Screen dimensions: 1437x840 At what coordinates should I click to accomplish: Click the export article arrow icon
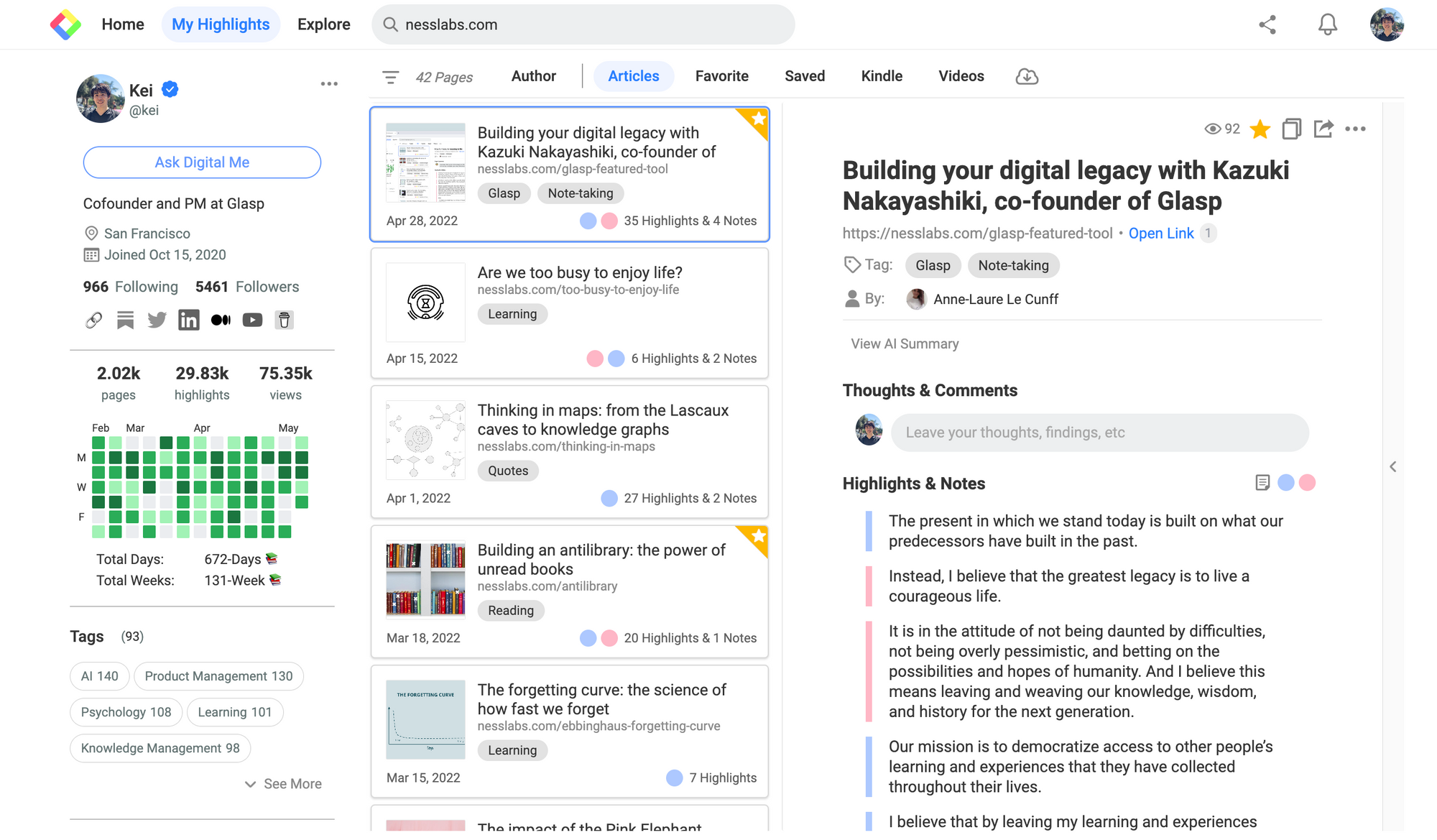[1323, 129]
